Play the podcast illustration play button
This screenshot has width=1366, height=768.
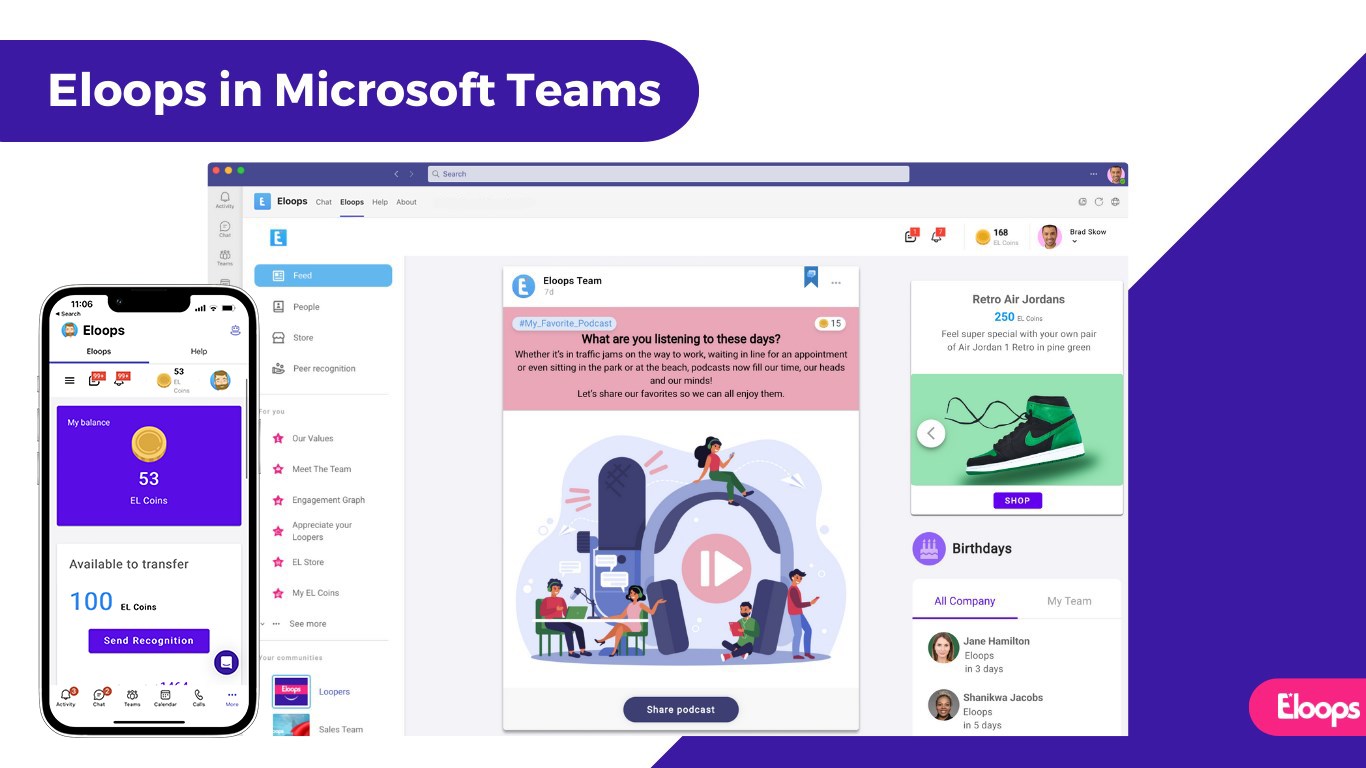tap(716, 568)
